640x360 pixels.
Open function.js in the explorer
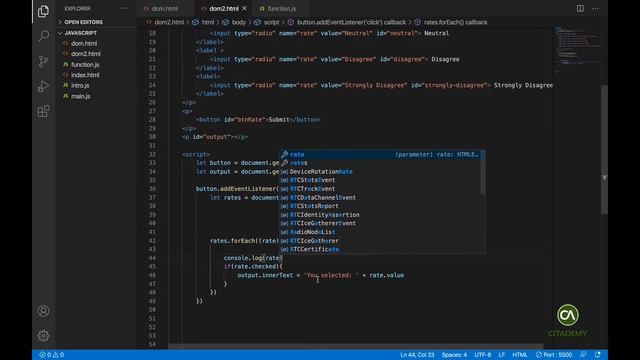pyautogui.click(x=85, y=64)
